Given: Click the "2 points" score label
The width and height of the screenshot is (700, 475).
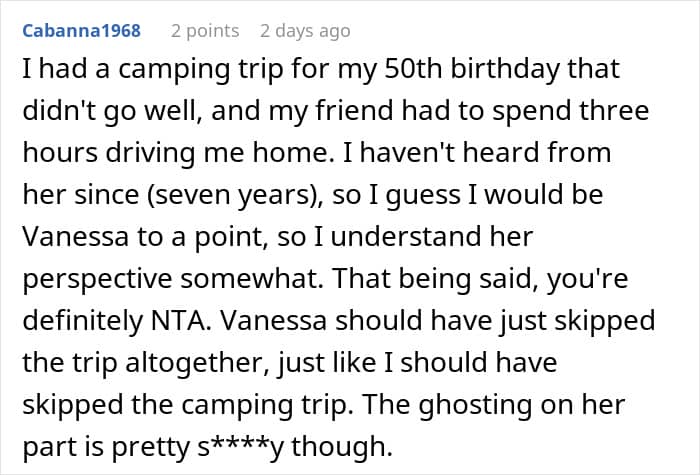Looking at the screenshot, I should [x=205, y=31].
